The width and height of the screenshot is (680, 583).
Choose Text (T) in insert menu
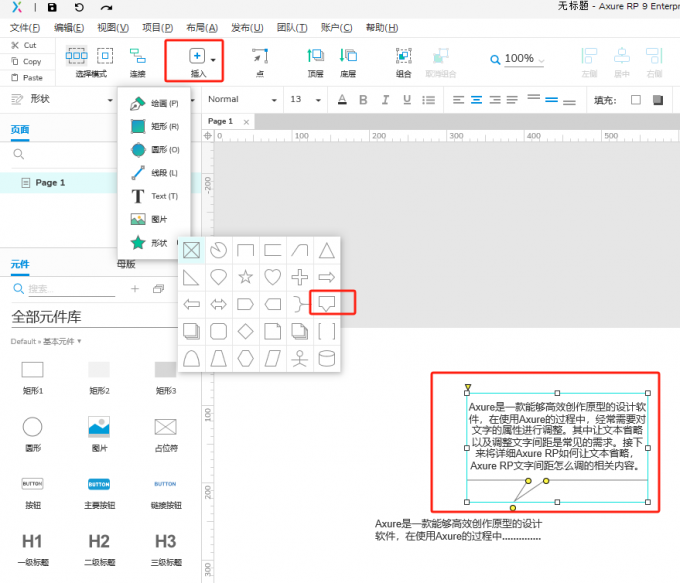[x=155, y=196]
